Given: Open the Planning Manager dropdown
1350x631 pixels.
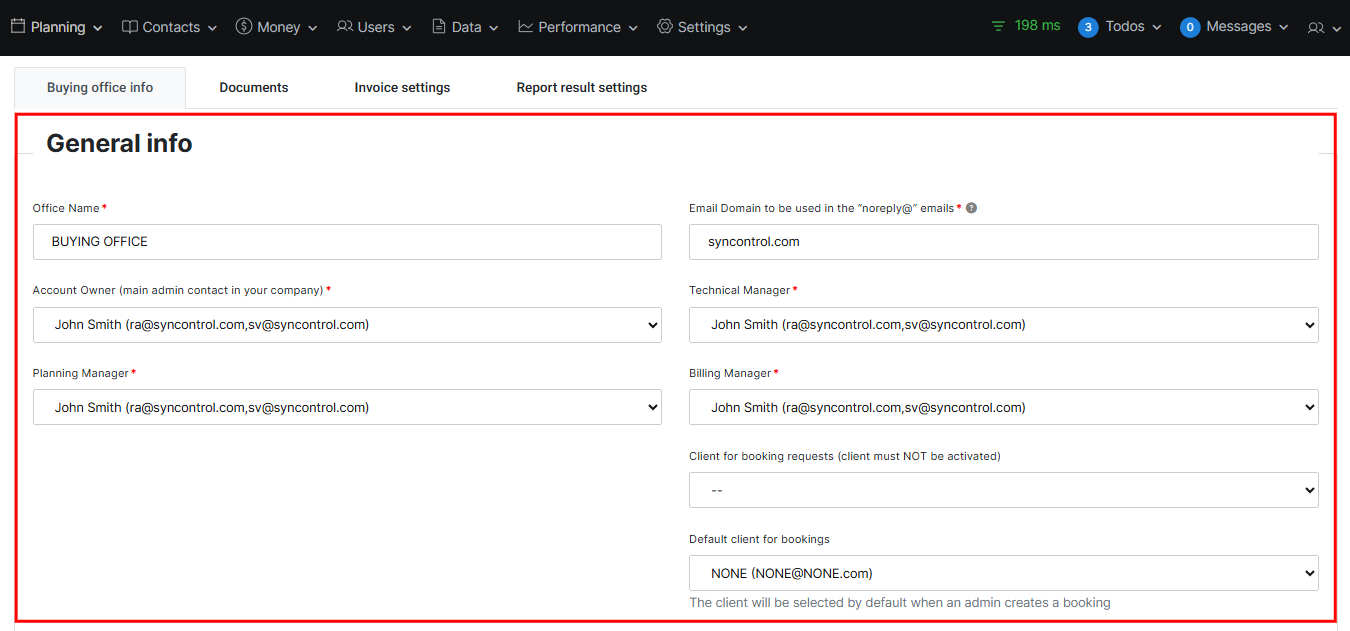Looking at the screenshot, I should 347,408.
